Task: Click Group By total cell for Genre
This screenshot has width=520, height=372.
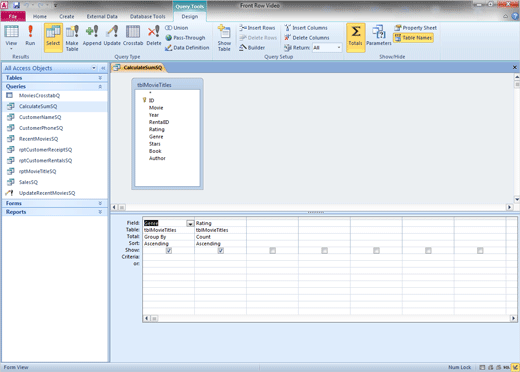Action: (x=168, y=237)
